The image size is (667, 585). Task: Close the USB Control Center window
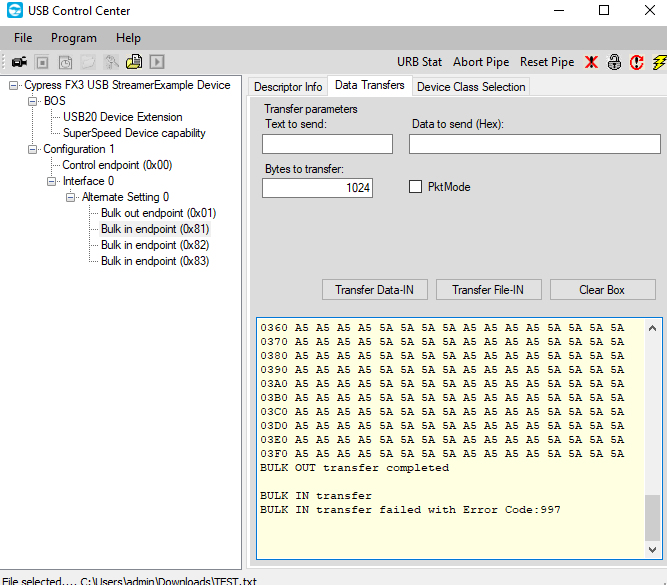[650, 10]
